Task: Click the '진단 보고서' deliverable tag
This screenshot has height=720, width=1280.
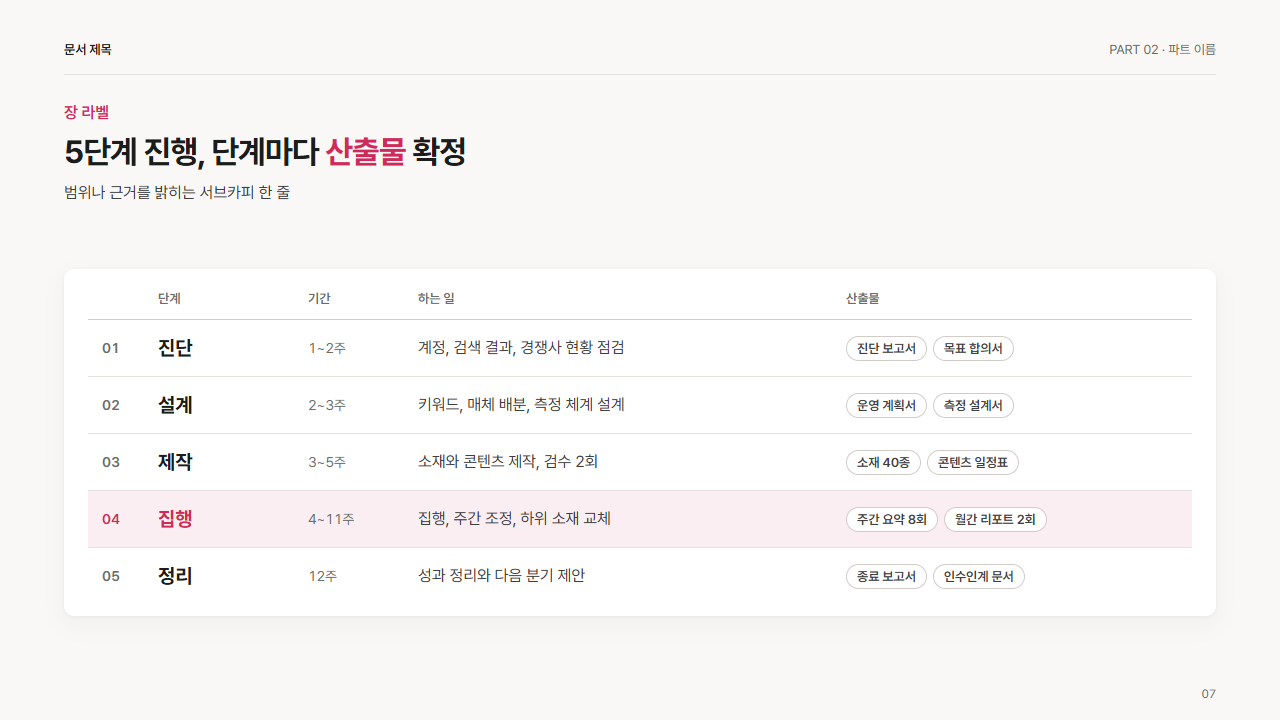Action: [886, 348]
